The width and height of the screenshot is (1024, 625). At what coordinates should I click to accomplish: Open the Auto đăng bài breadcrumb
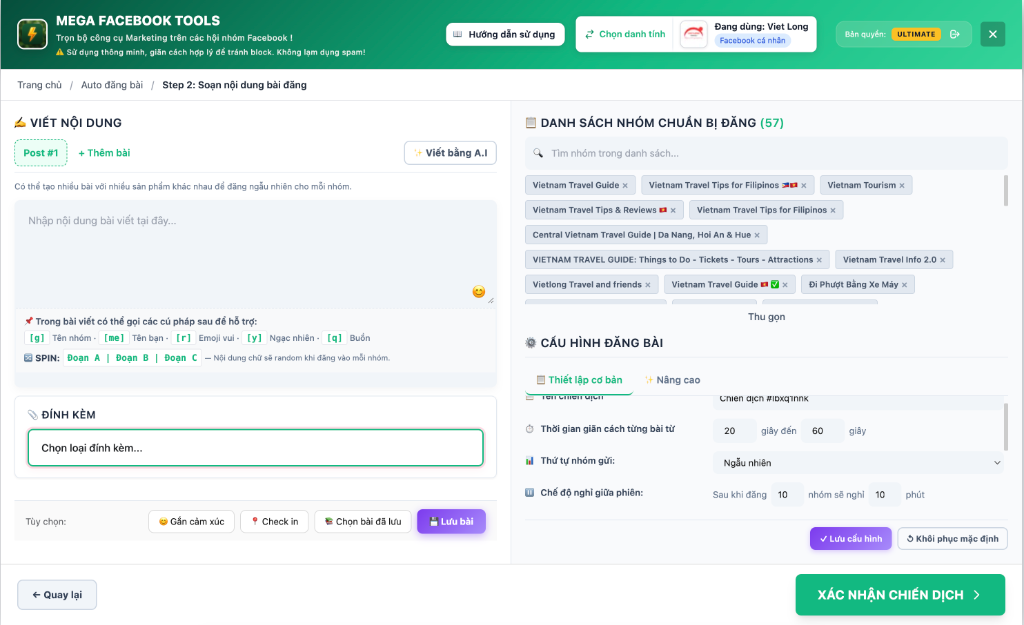tap(112, 85)
